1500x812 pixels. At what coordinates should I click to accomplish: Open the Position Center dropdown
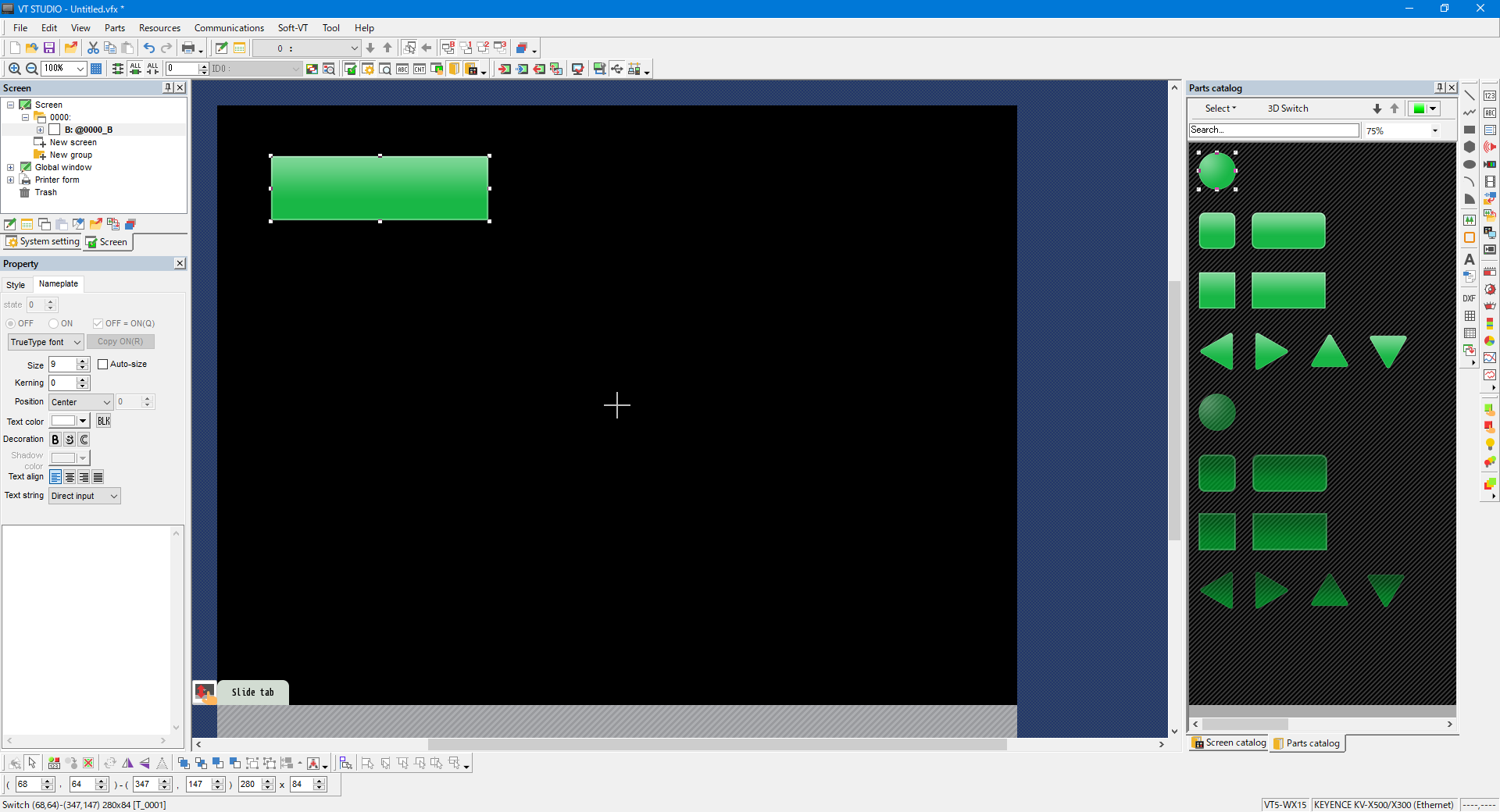click(x=80, y=402)
